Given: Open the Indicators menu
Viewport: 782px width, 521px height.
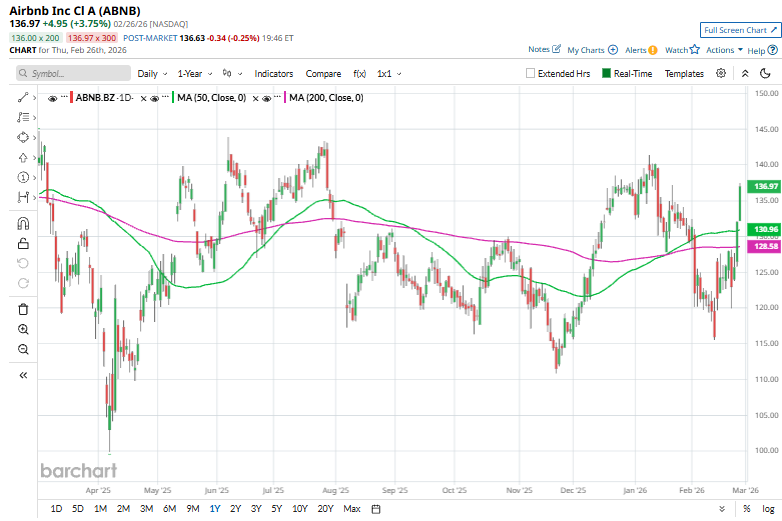Looking at the screenshot, I should (x=274, y=73).
